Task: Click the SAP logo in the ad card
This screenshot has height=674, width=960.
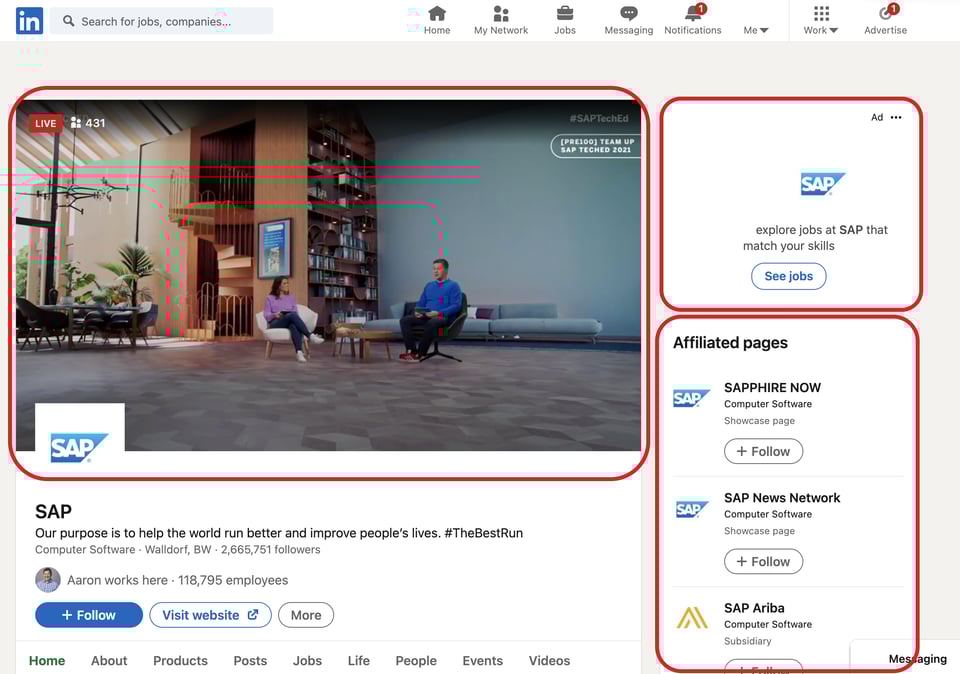Action: (x=822, y=184)
